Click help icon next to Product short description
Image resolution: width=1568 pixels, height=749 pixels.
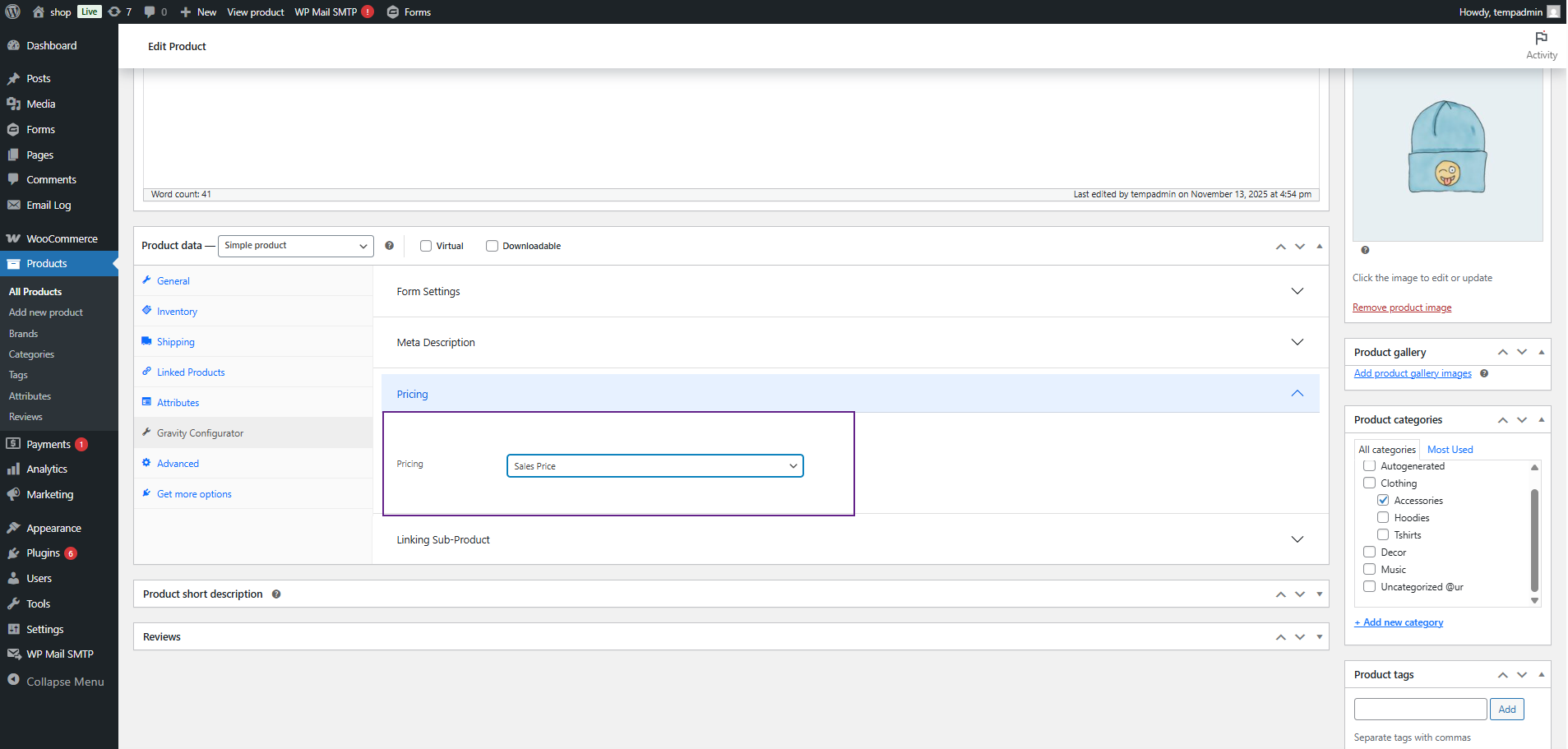tap(276, 594)
